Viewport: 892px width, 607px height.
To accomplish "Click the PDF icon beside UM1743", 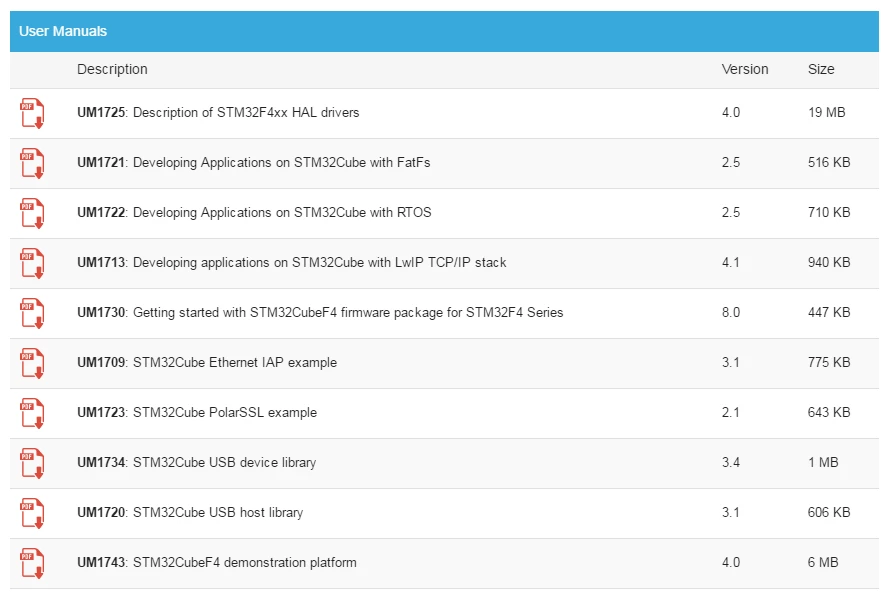I will pos(32,564).
